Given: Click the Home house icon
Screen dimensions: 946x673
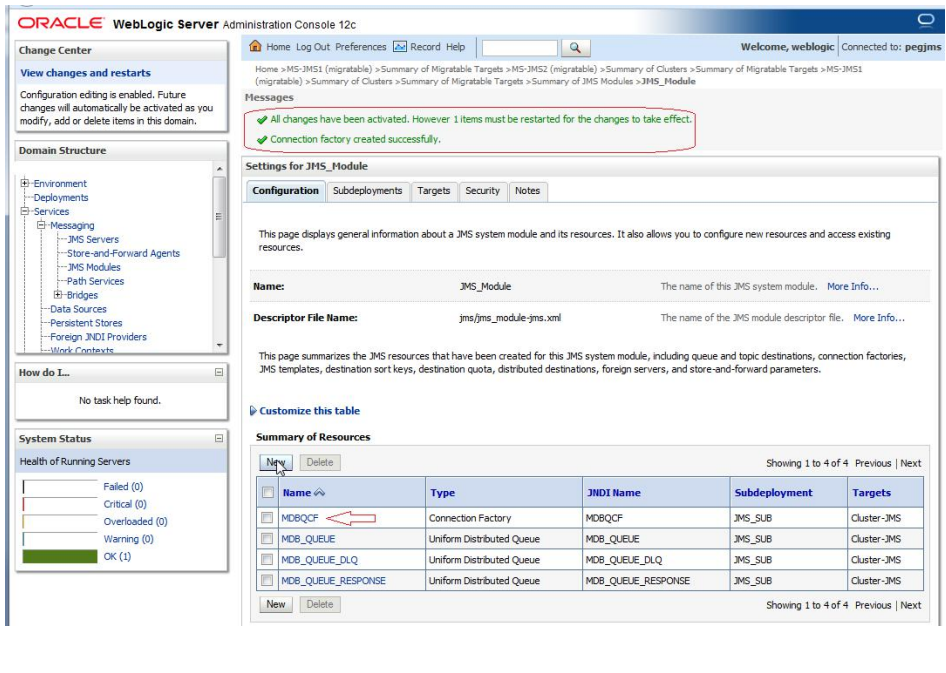Looking at the screenshot, I should [x=255, y=46].
